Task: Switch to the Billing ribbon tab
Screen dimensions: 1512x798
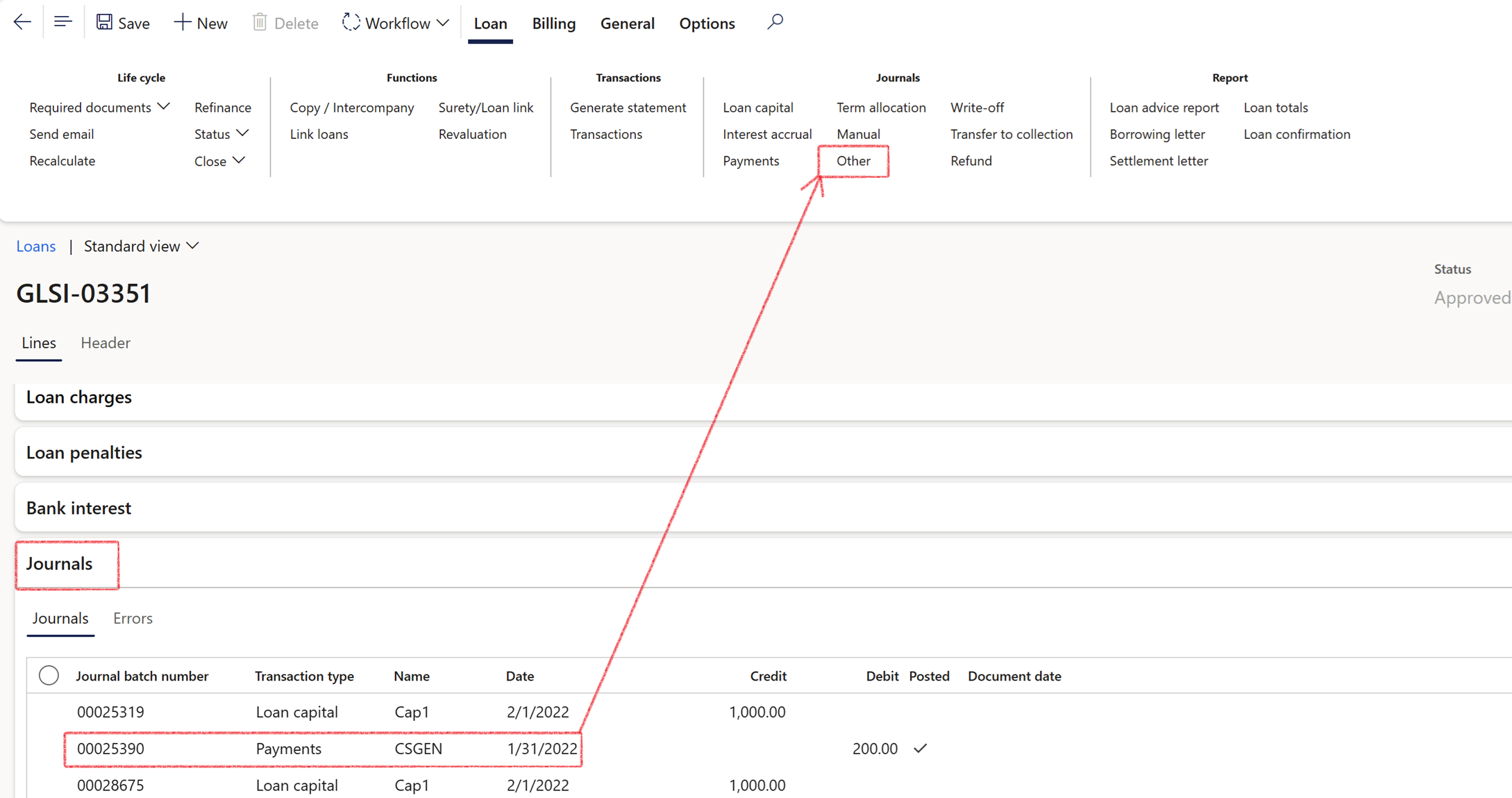Action: 553,23
